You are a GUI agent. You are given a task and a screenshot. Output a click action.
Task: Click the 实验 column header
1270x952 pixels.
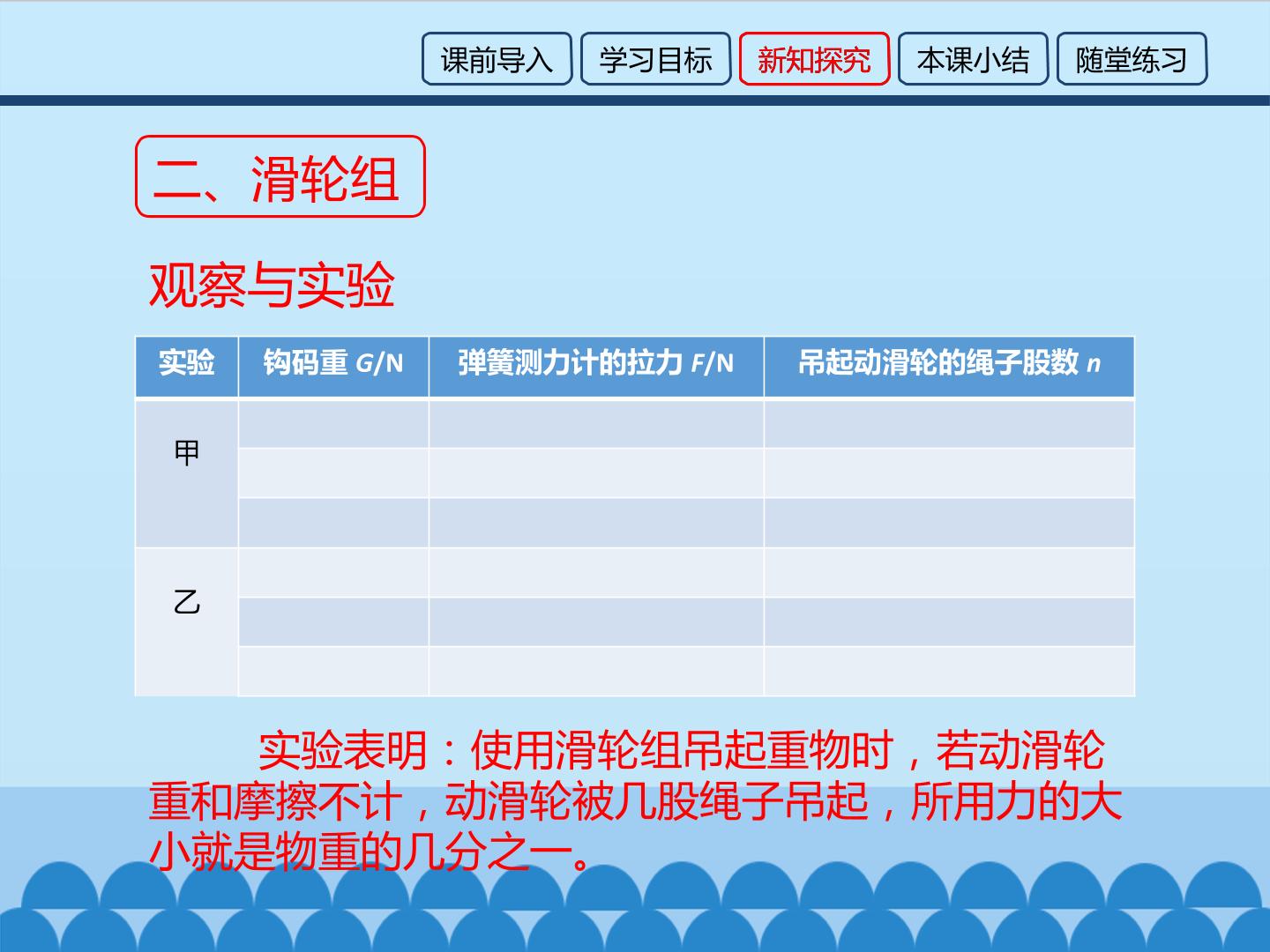pyautogui.click(x=186, y=367)
